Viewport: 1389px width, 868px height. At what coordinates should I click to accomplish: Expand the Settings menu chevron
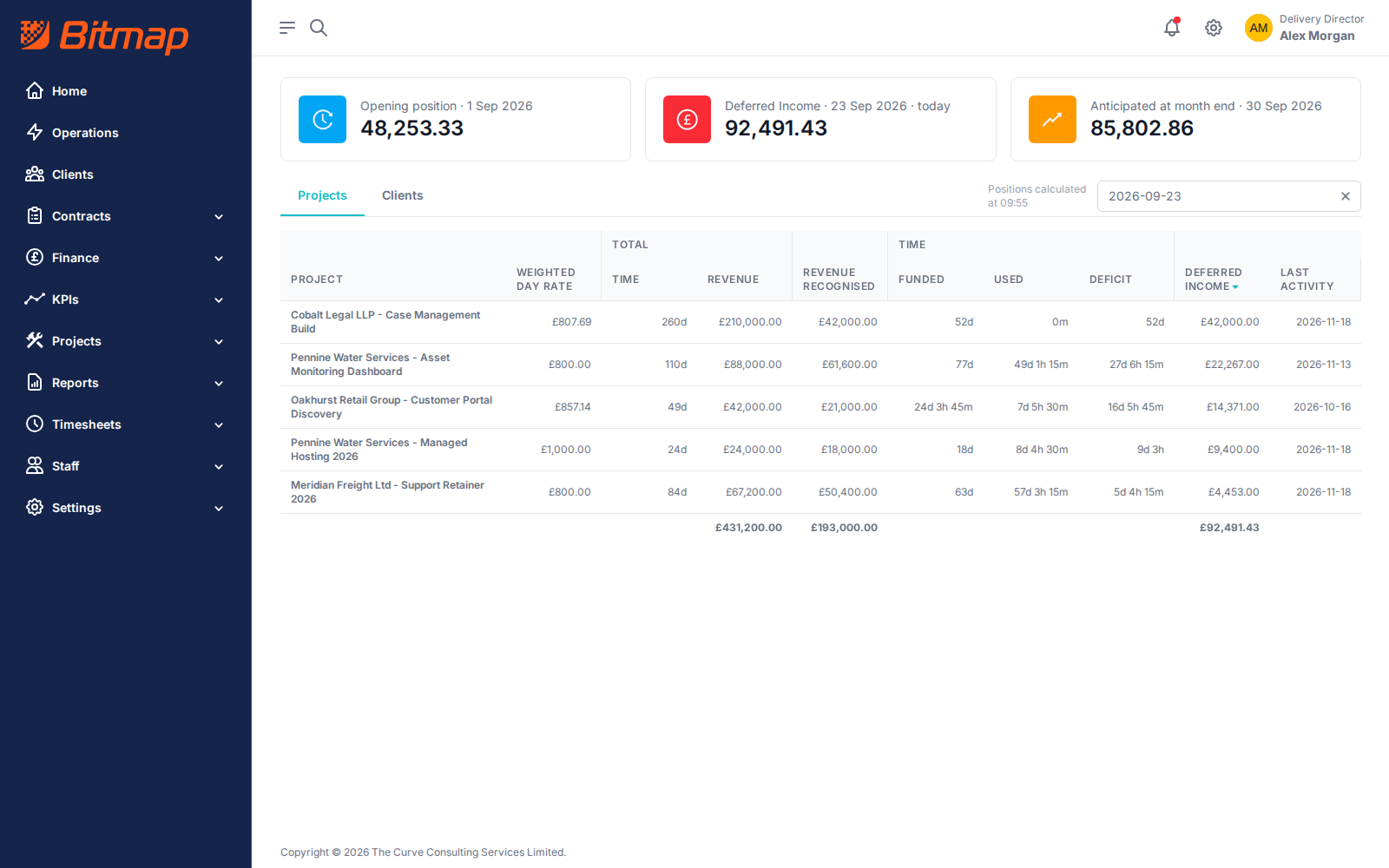(219, 508)
